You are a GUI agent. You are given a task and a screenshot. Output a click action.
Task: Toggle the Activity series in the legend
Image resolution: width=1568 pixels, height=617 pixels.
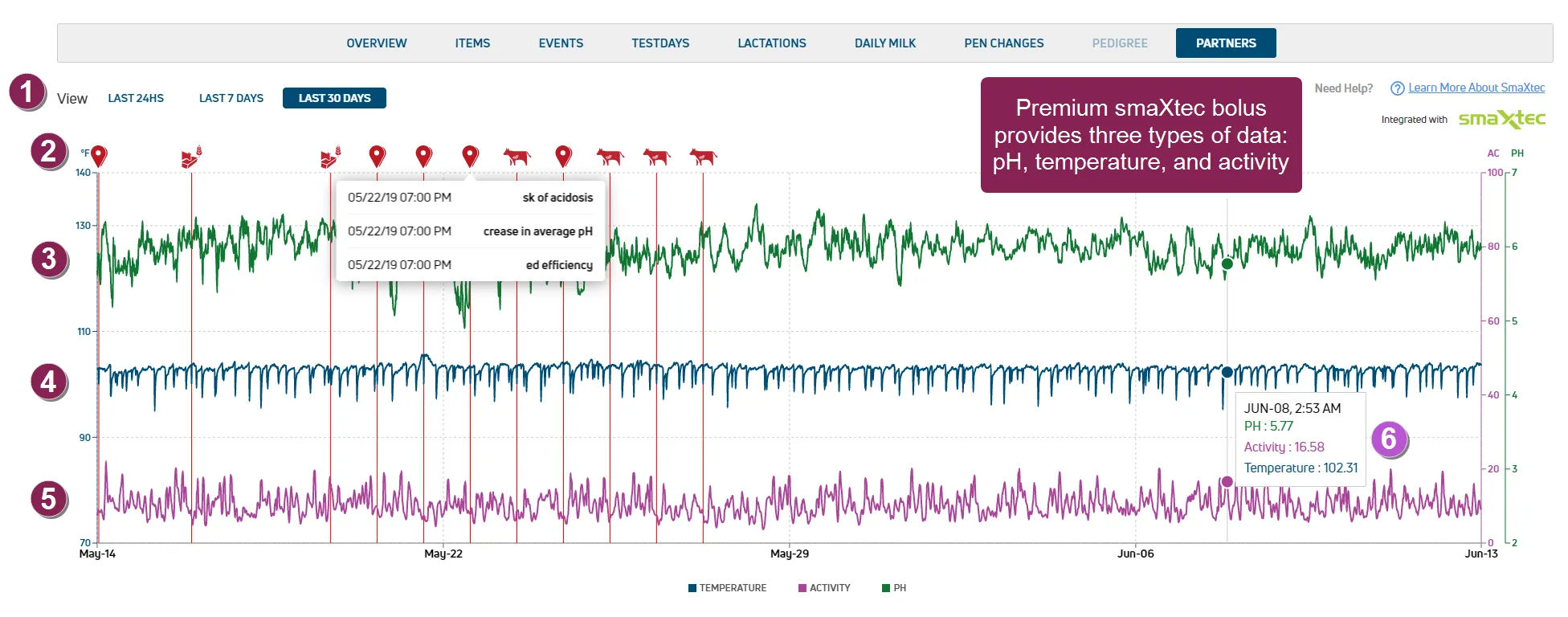pos(824,588)
